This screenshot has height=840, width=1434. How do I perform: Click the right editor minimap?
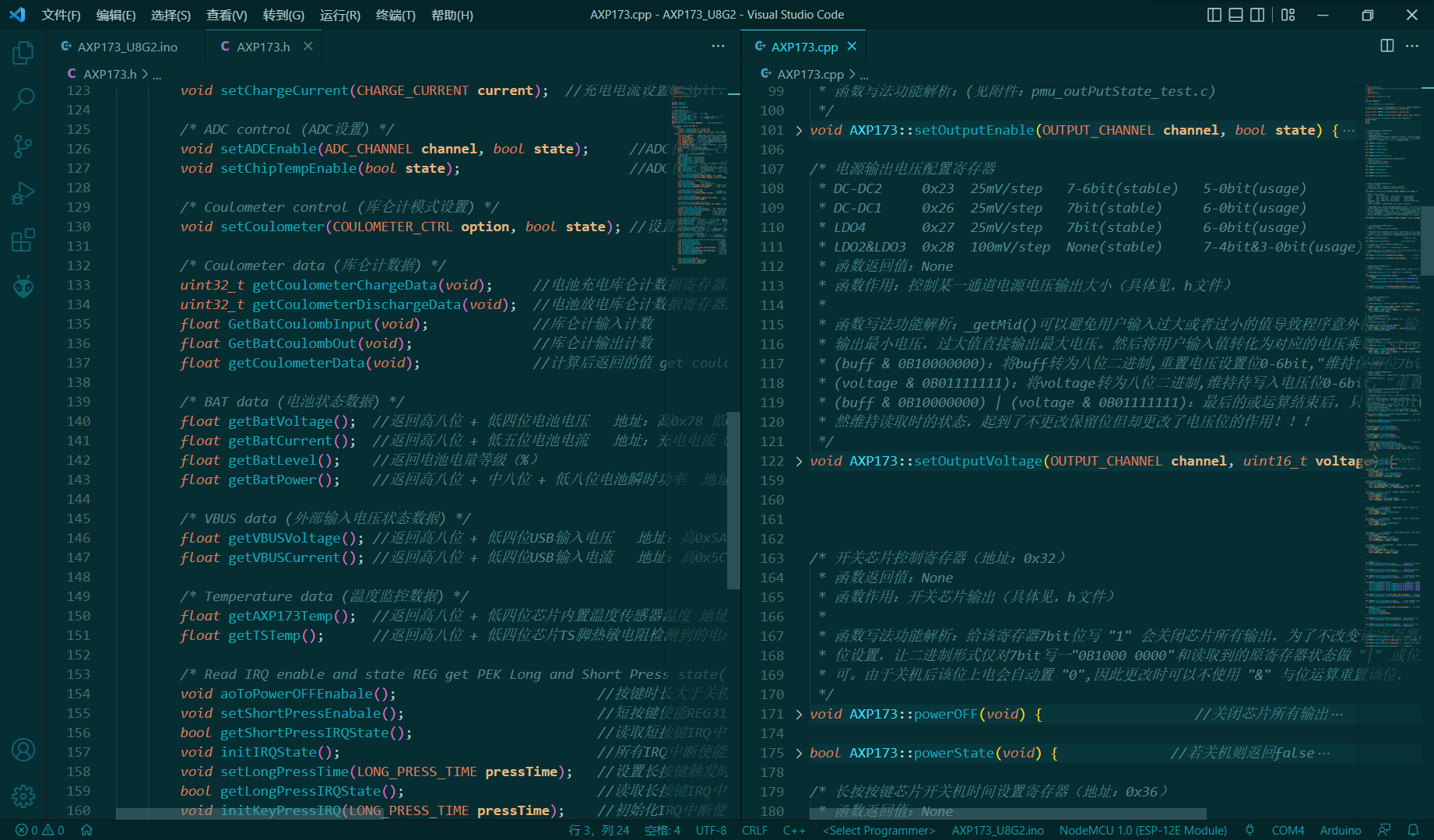tap(1393, 374)
